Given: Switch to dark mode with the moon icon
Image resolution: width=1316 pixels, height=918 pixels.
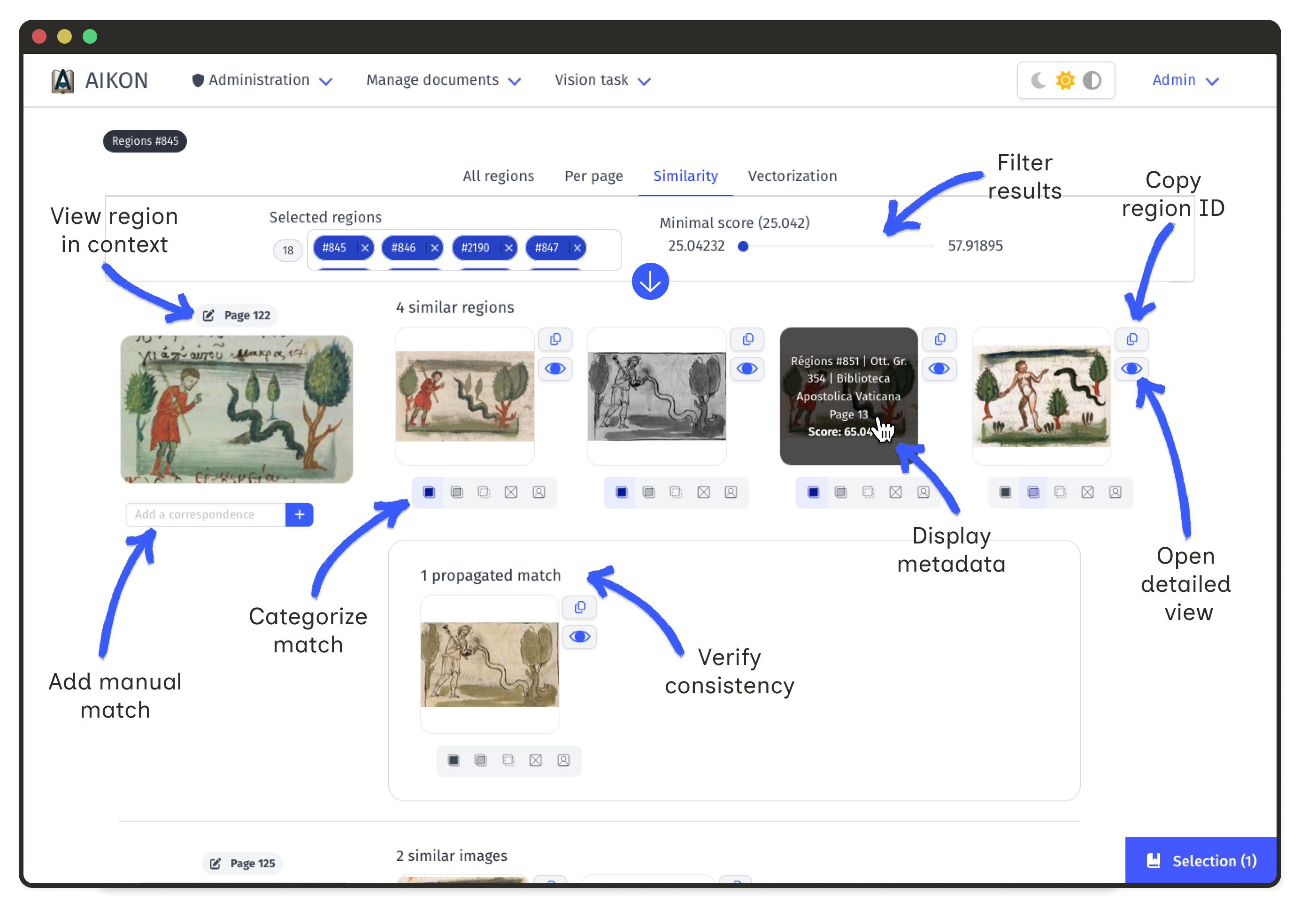Looking at the screenshot, I should [x=1039, y=80].
